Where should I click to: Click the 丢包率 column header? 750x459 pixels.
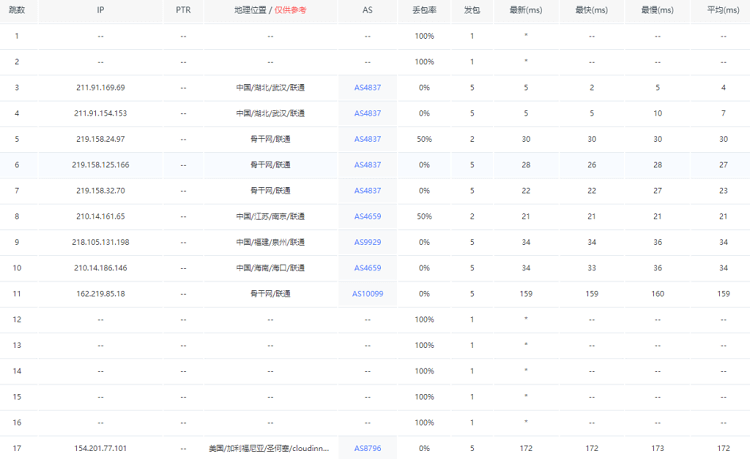tap(423, 9)
